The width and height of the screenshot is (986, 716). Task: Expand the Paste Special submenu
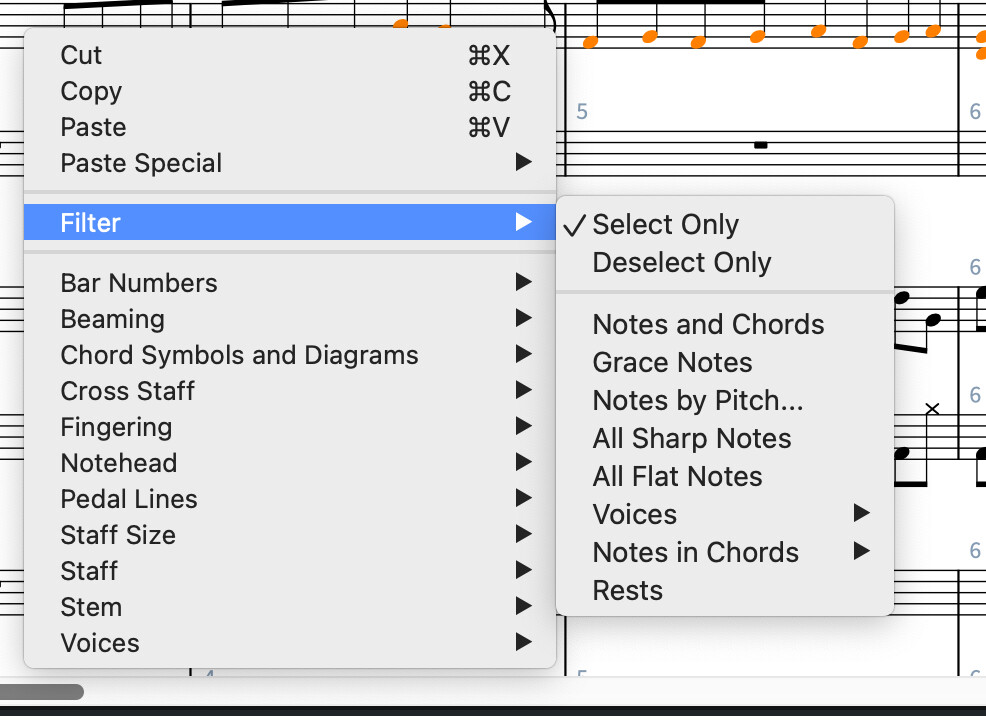[141, 163]
